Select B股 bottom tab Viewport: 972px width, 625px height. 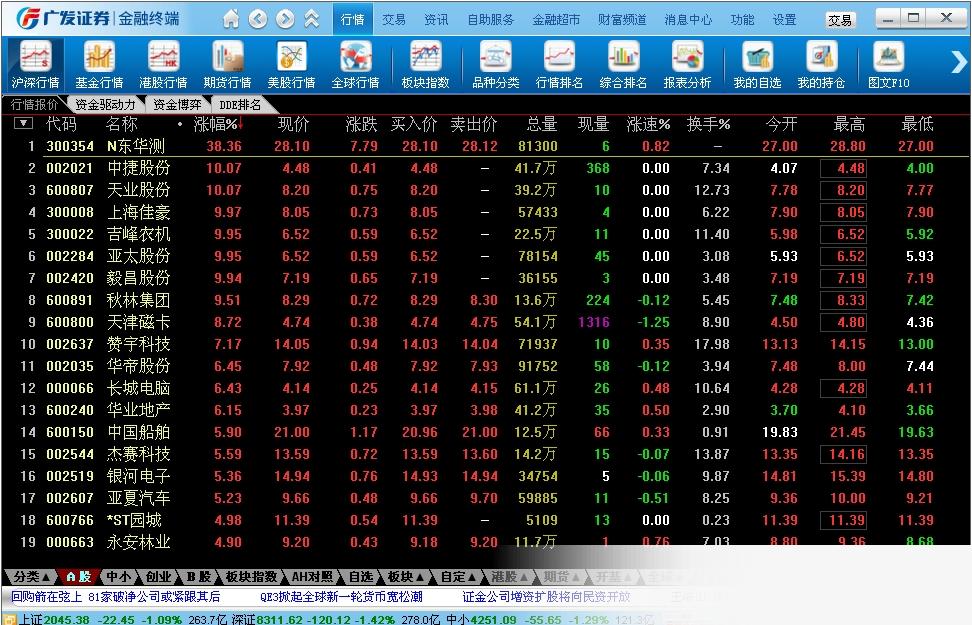coord(198,577)
